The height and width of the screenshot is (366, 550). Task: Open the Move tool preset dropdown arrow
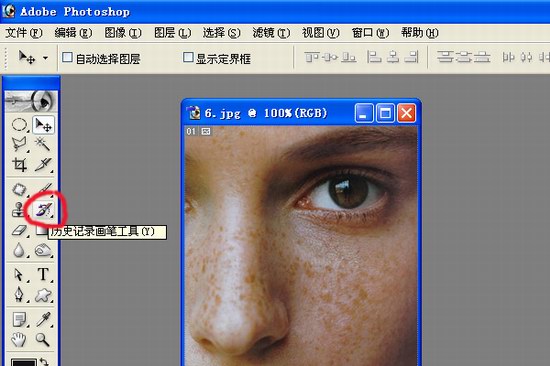(45, 58)
